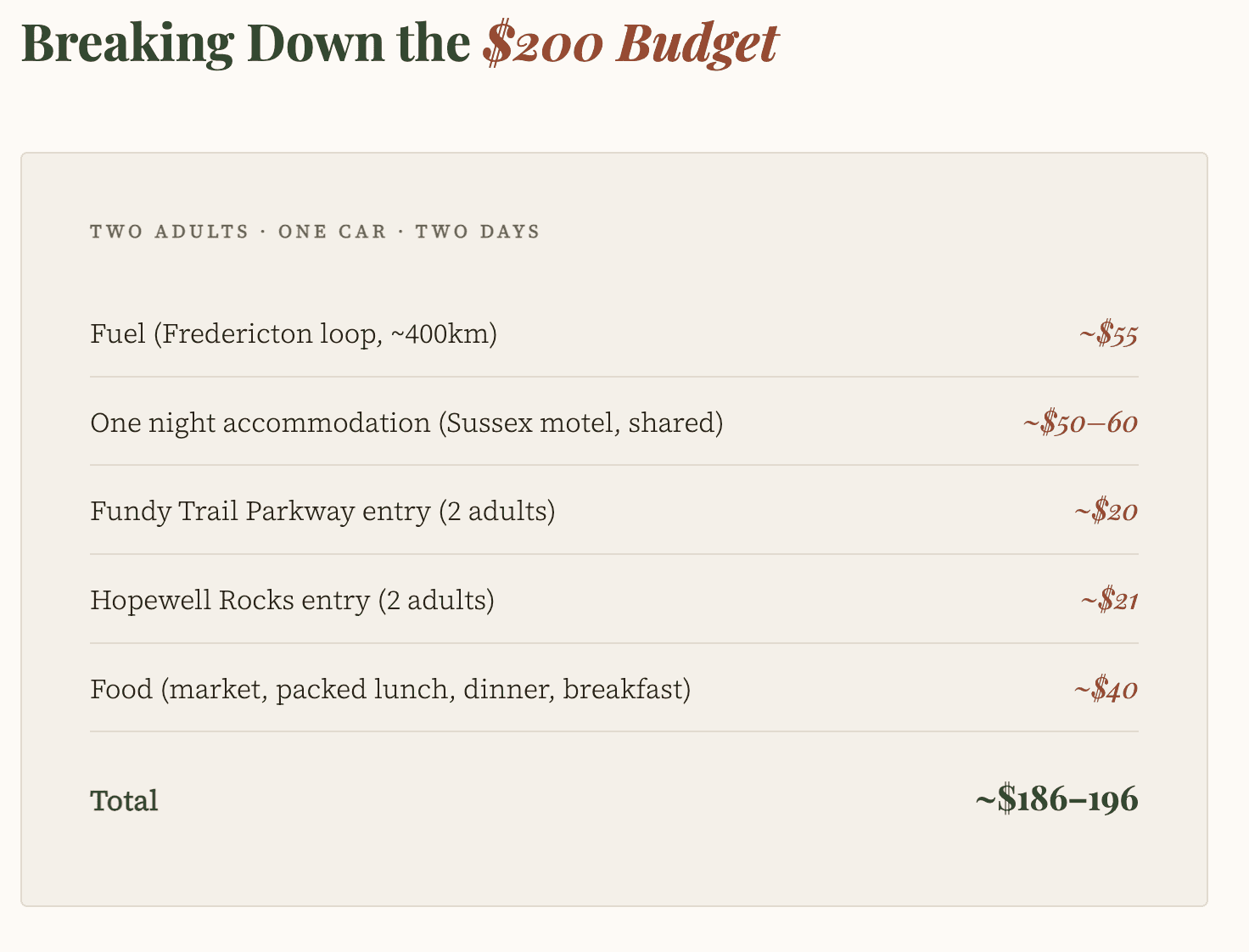Click the 'Two Adults · One Car · Two Days' label
Screen dimensions: 1249x952
click(x=315, y=232)
